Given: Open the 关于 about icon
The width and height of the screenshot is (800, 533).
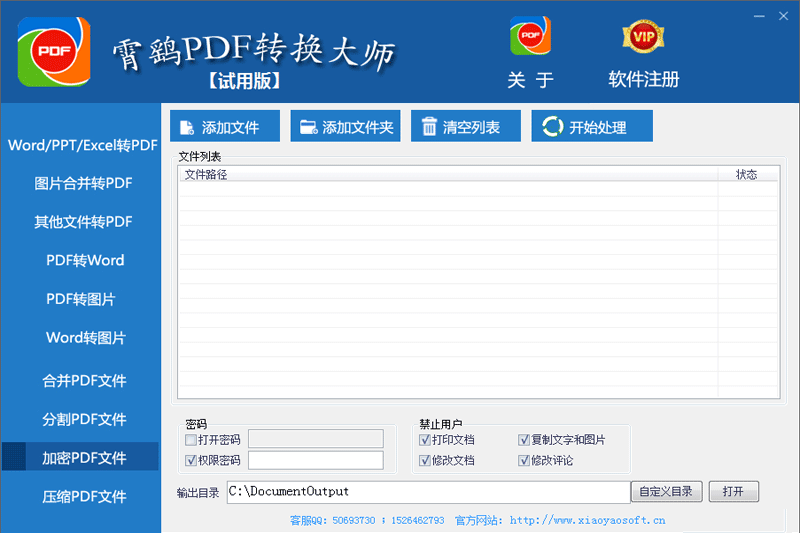Looking at the screenshot, I should (x=530, y=35).
